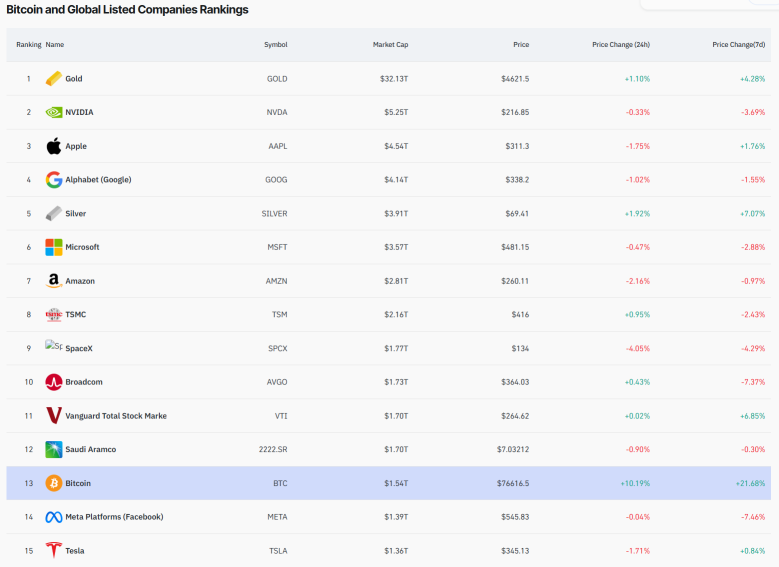Sort by Price Change (24h) header
The image size is (779, 567).
621,45
